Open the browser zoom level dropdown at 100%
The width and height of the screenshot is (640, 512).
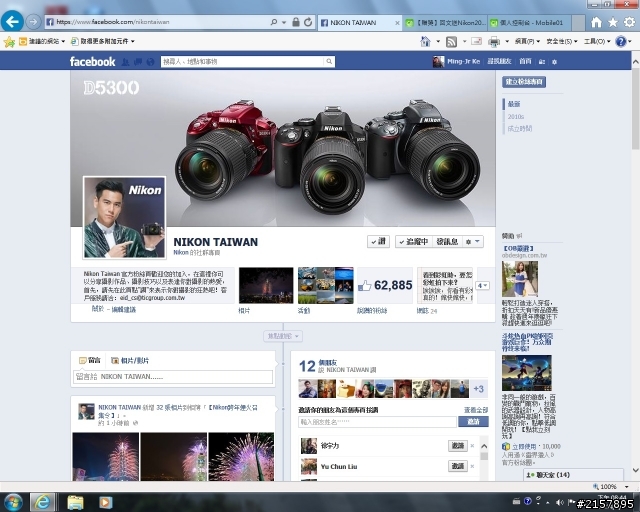[627, 486]
